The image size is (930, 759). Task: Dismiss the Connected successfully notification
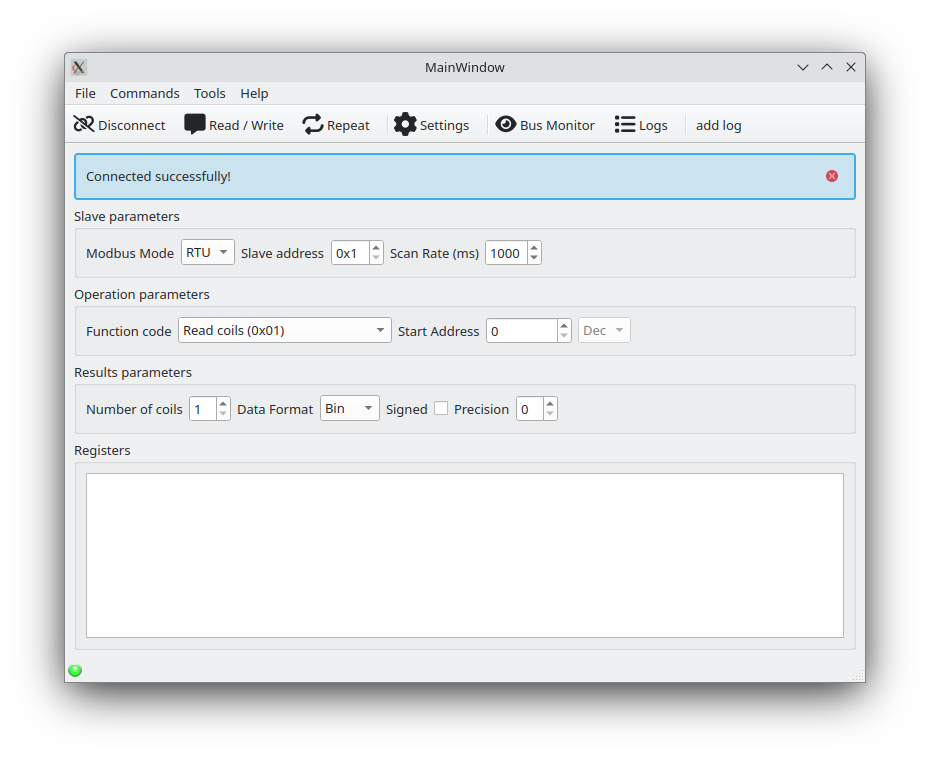832,176
